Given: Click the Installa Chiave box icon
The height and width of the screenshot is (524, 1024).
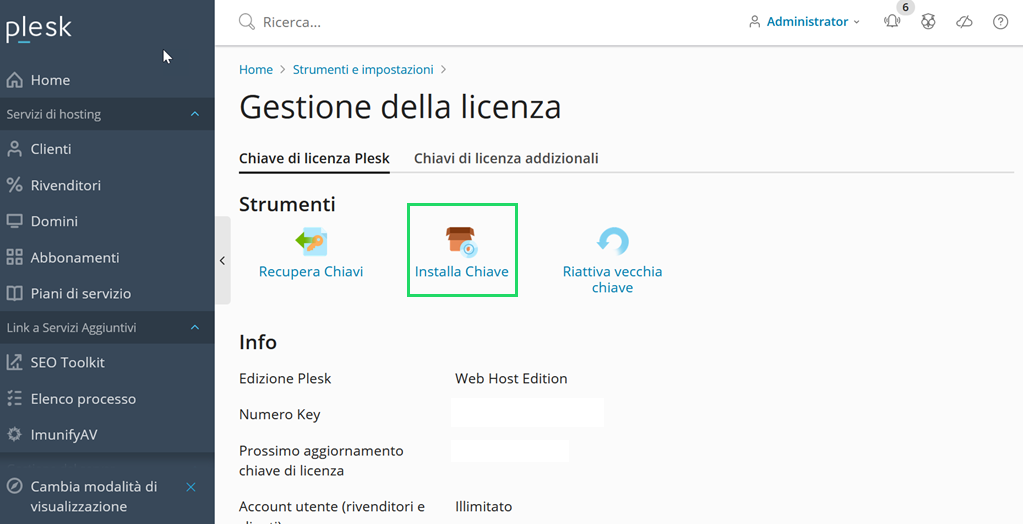Looking at the screenshot, I should pos(462,242).
